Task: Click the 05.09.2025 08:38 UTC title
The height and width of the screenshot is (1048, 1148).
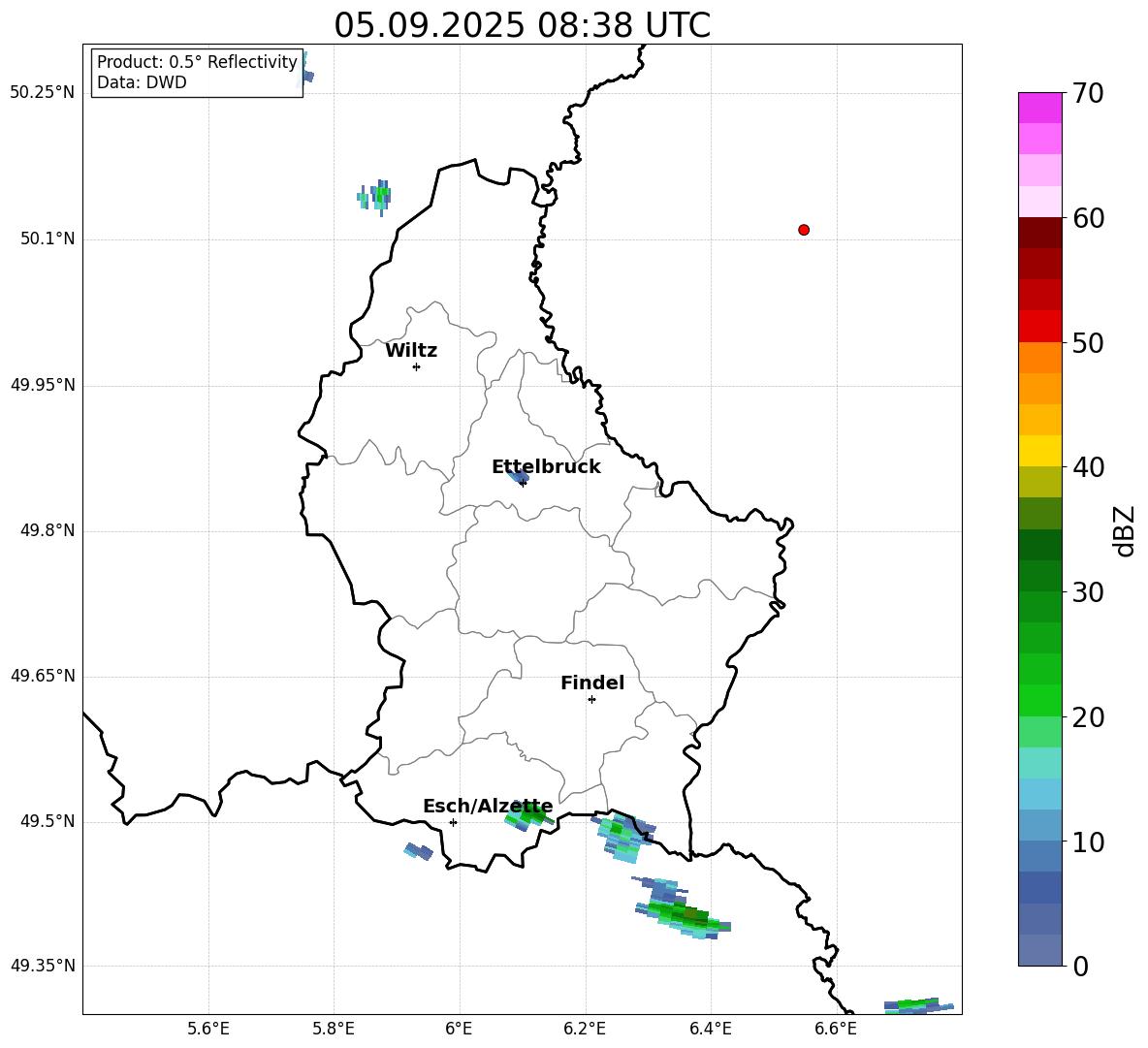Action: pos(522,25)
